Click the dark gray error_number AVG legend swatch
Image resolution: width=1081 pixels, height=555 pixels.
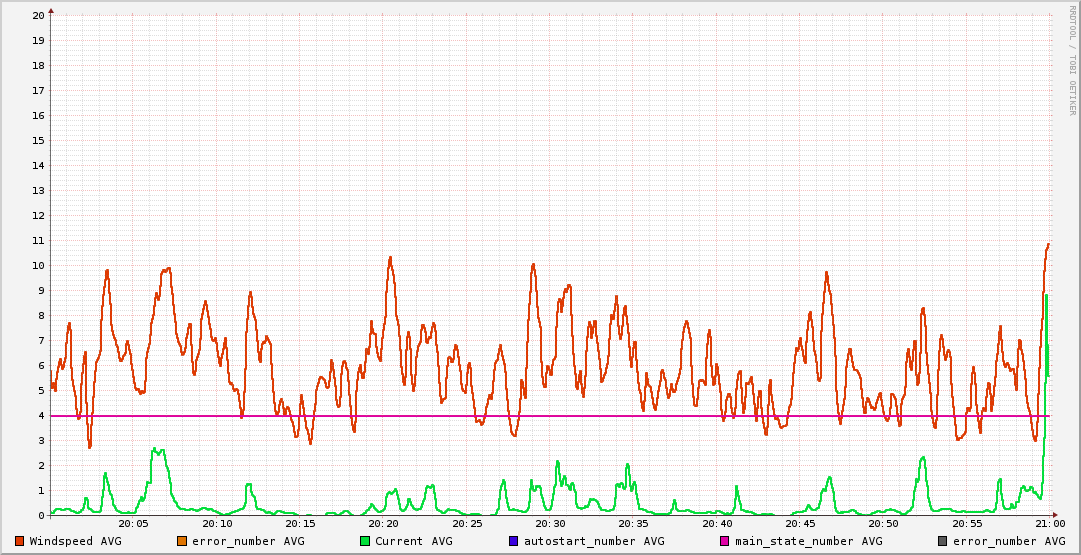coord(943,541)
